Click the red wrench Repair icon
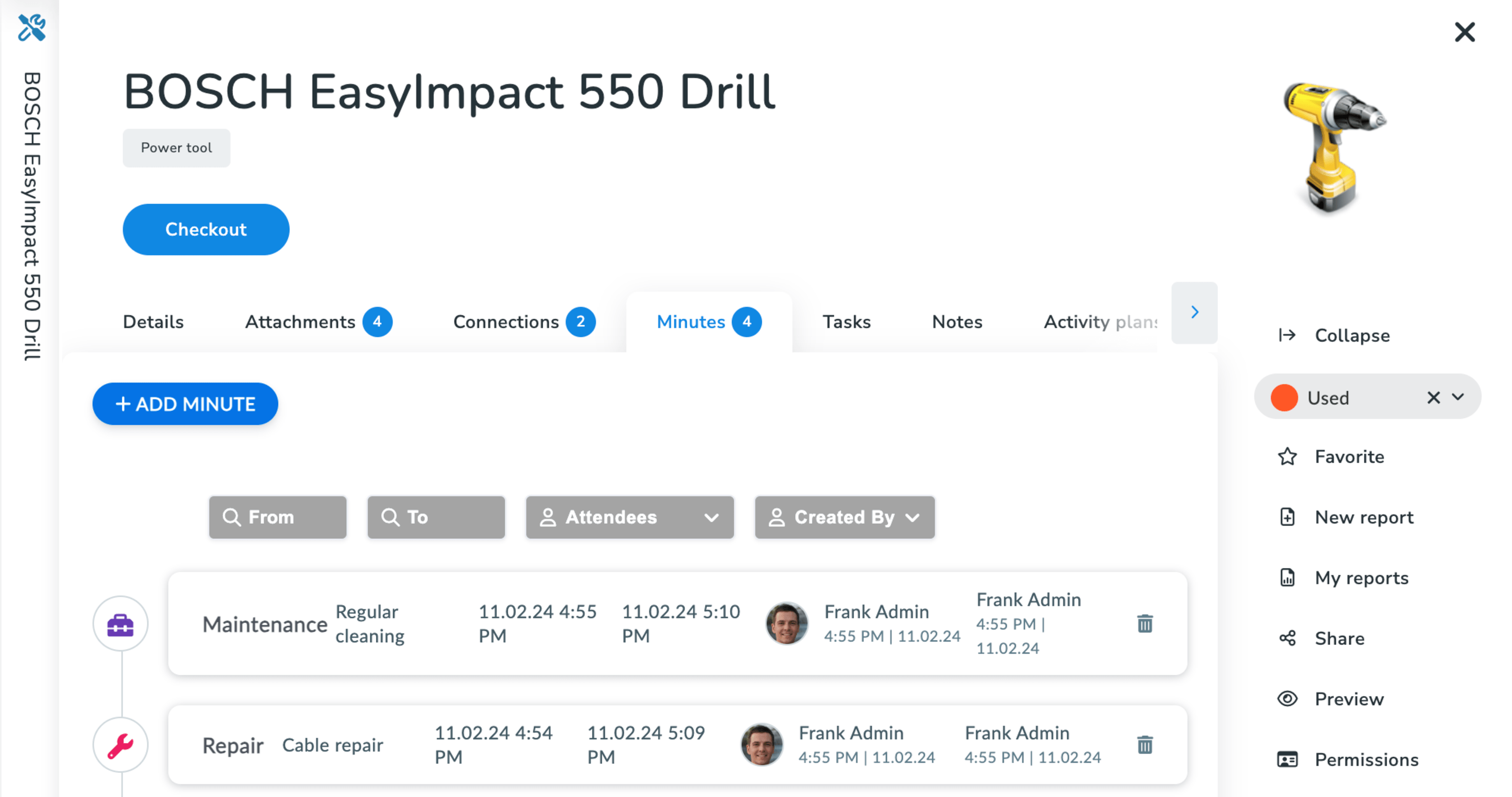 120,746
